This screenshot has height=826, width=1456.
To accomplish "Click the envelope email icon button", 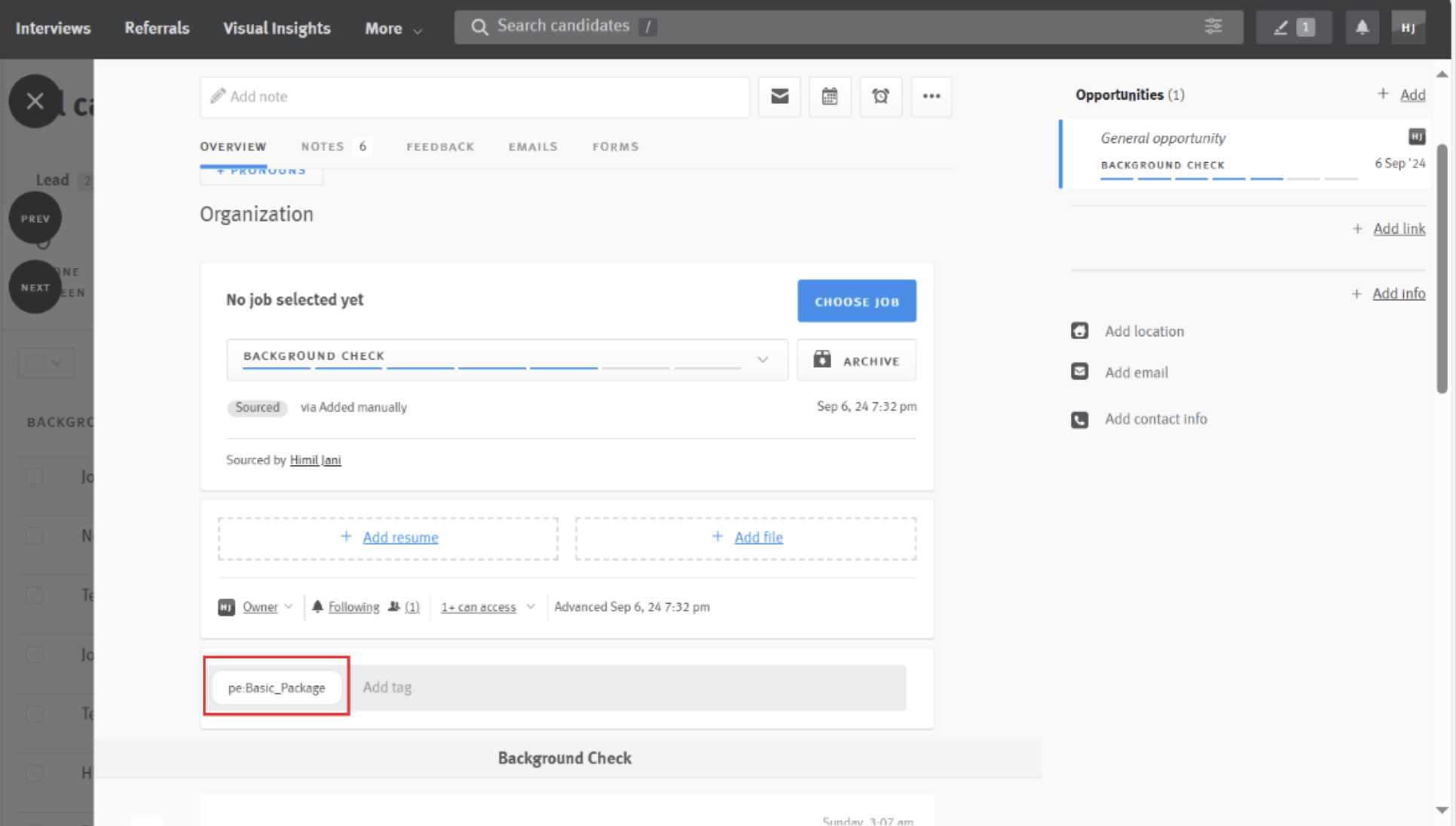I will coord(779,96).
